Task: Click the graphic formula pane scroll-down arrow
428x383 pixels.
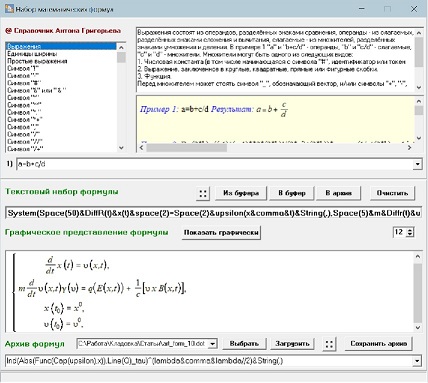Action: coord(418,327)
